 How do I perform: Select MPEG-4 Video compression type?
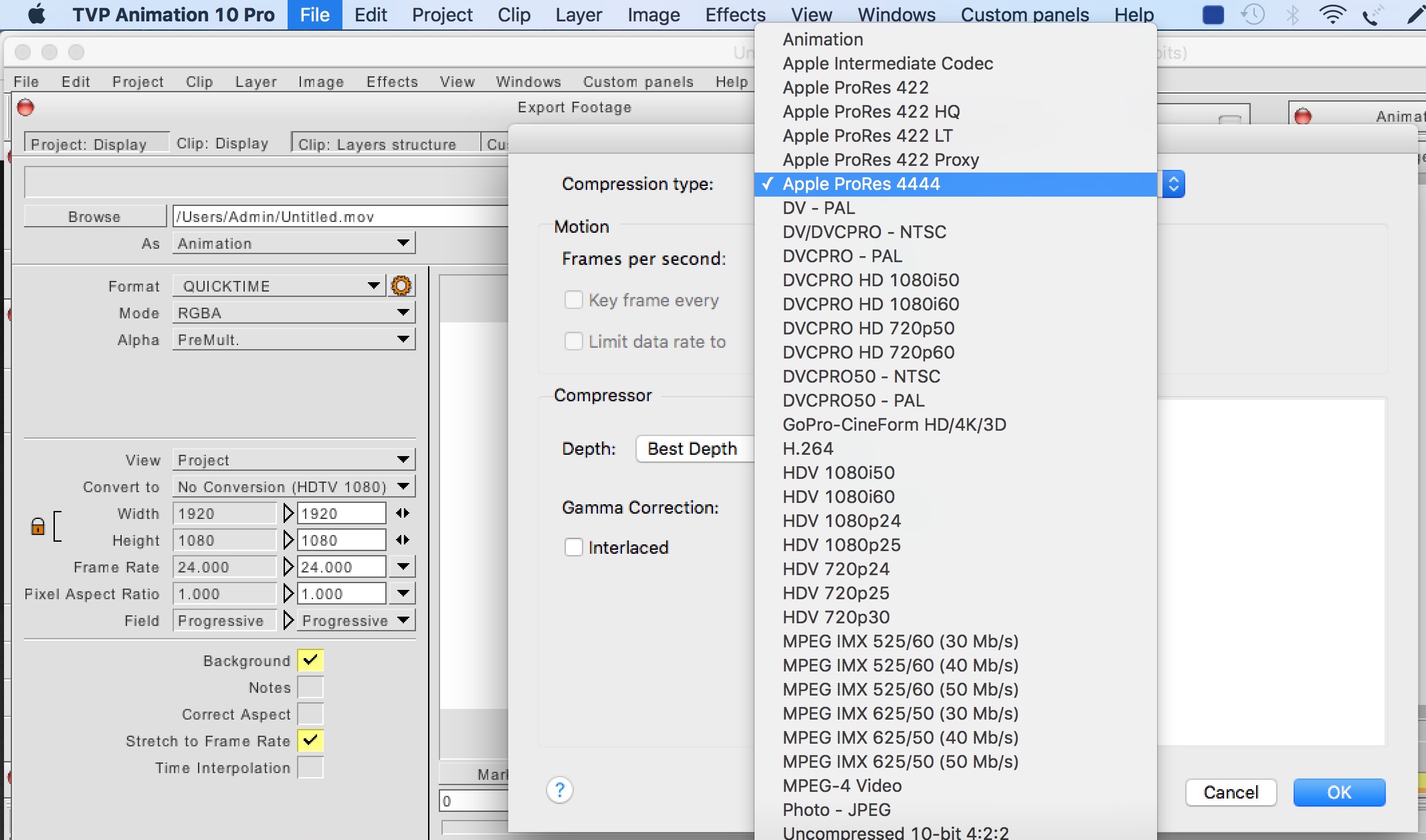[x=955, y=786]
